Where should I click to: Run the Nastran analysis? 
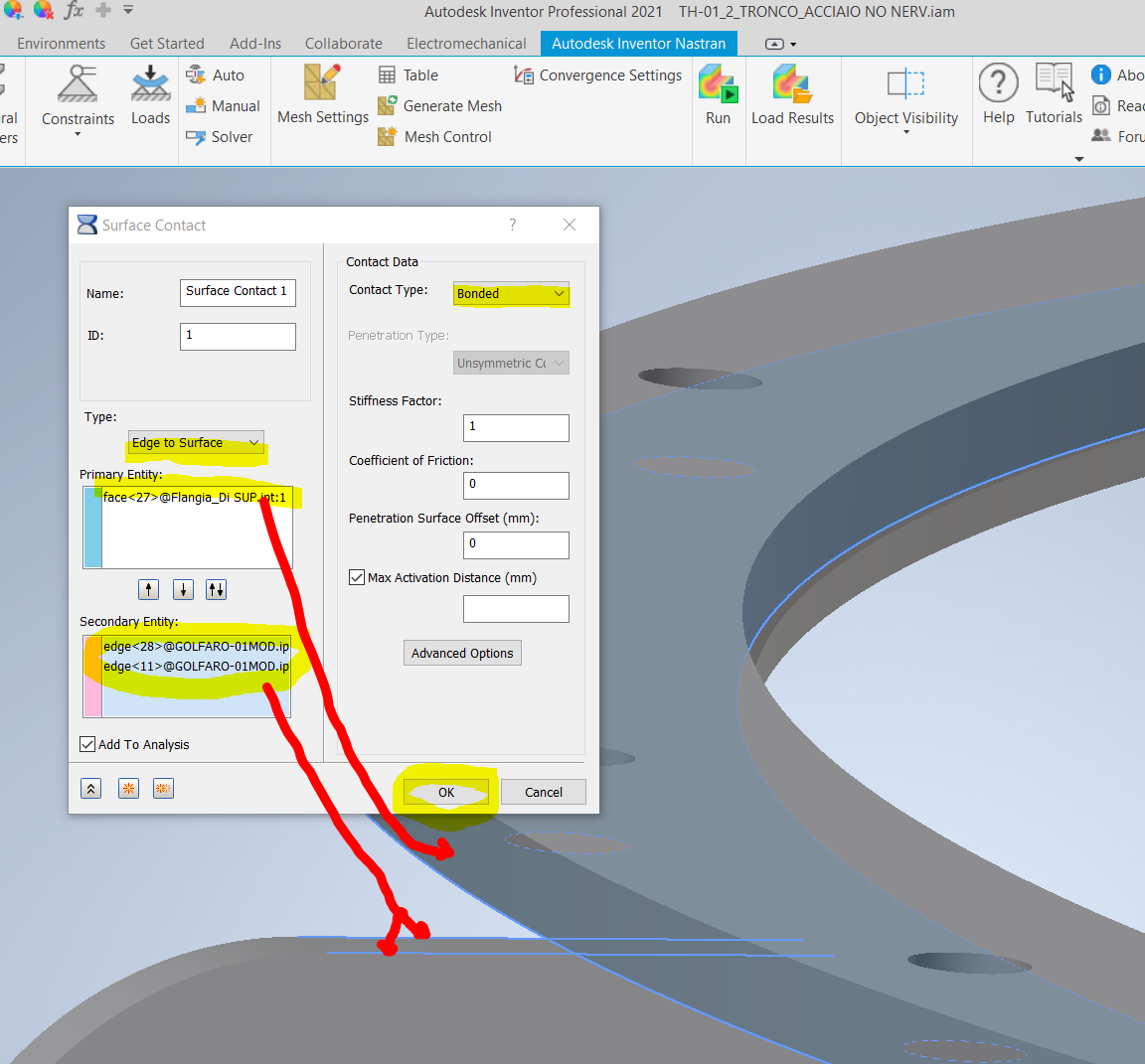pos(718,94)
